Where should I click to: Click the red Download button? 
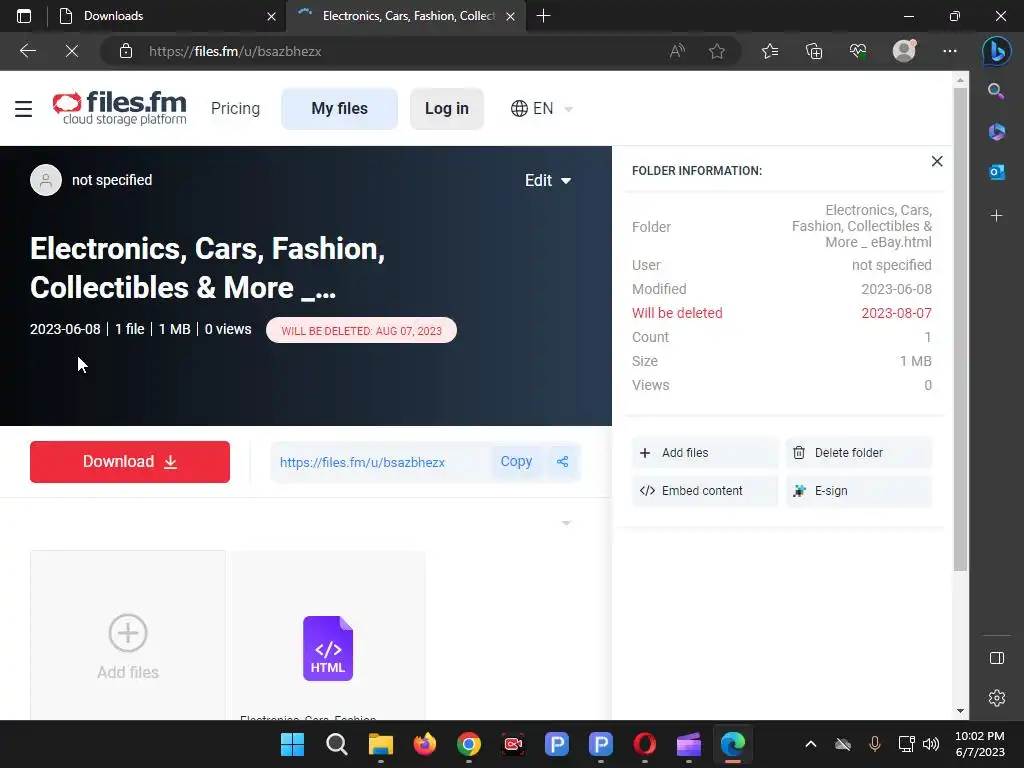tap(130, 462)
